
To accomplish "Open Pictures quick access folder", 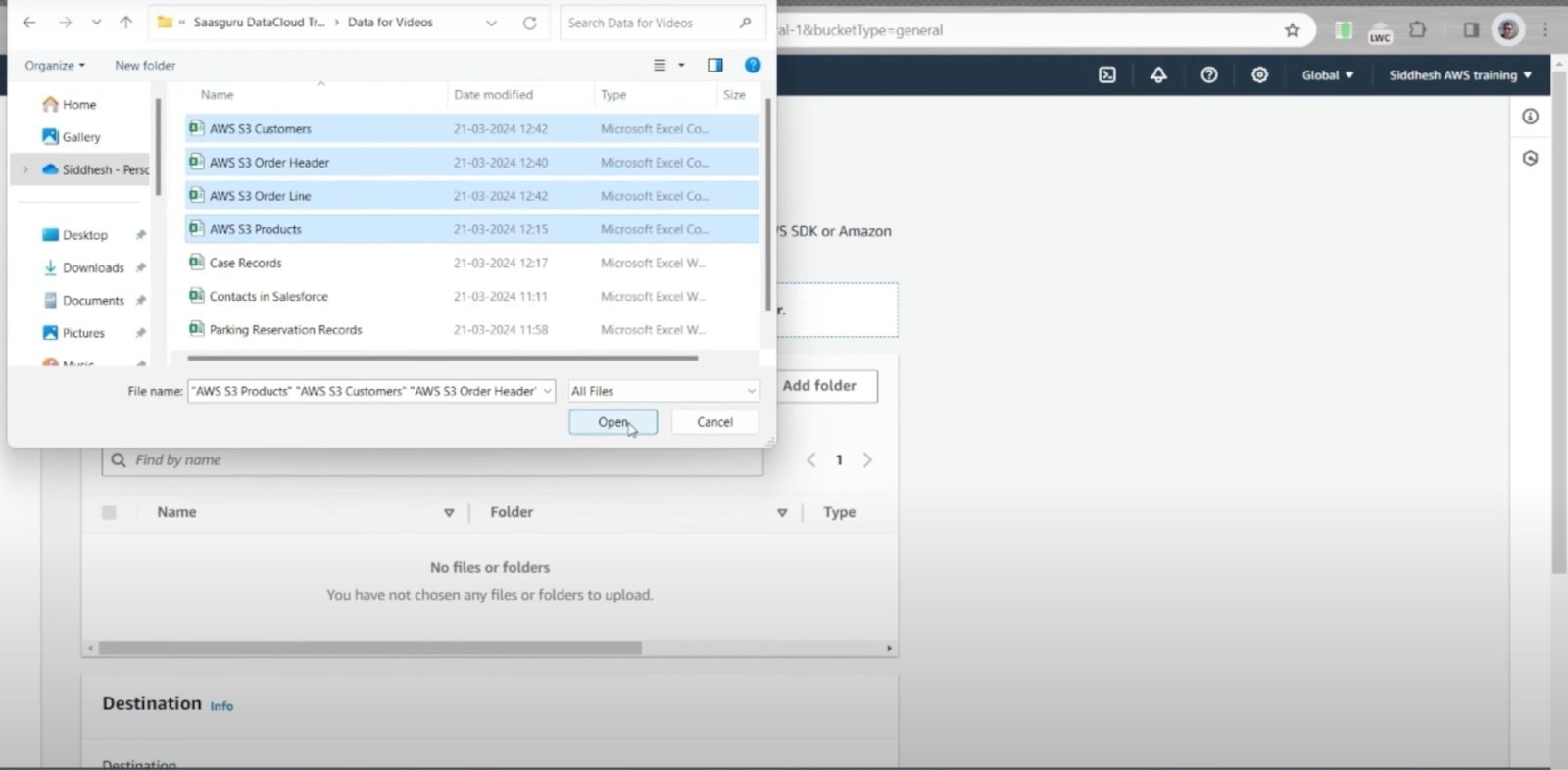I will coord(73,333).
